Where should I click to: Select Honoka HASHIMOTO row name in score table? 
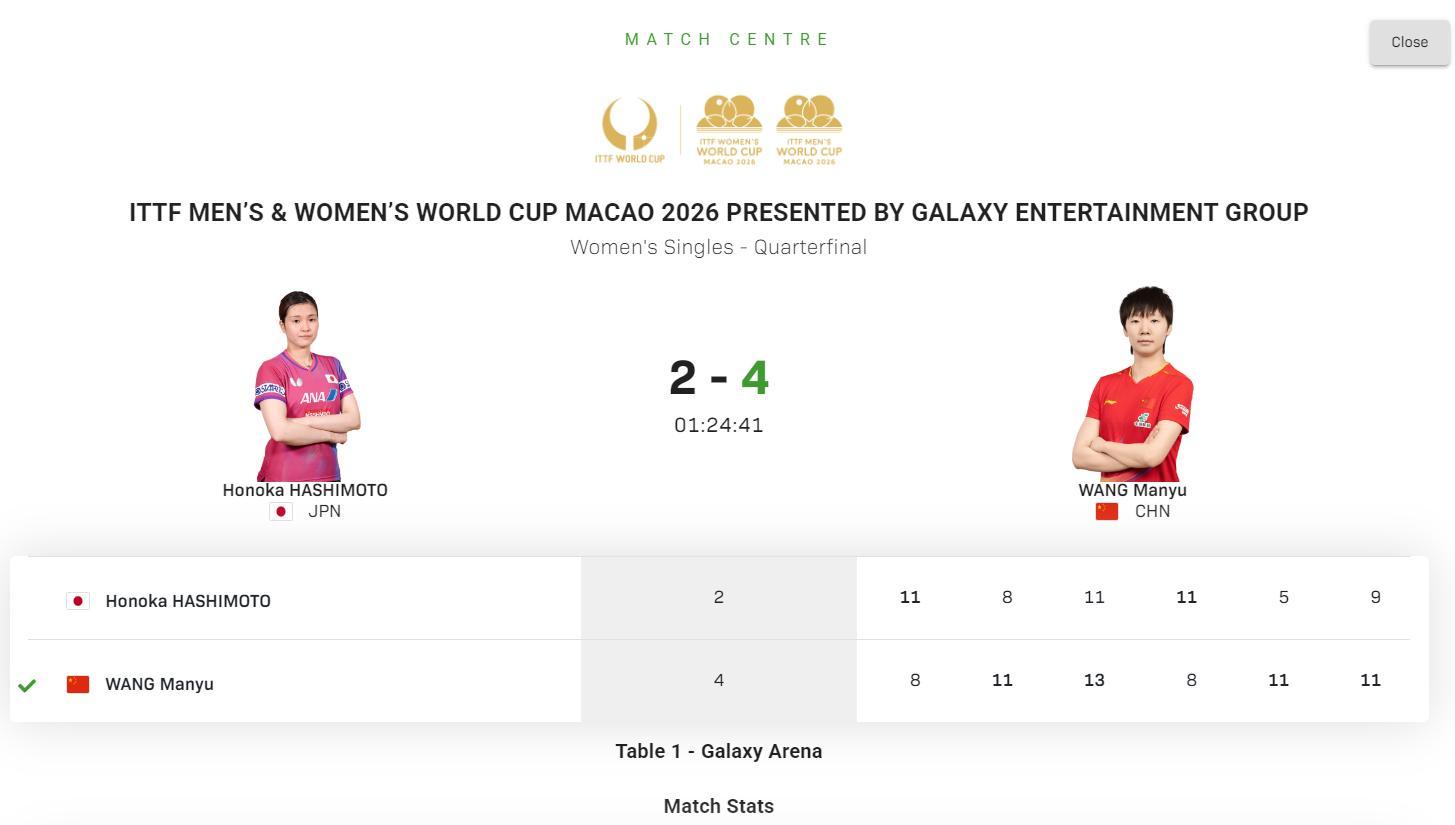tap(188, 601)
